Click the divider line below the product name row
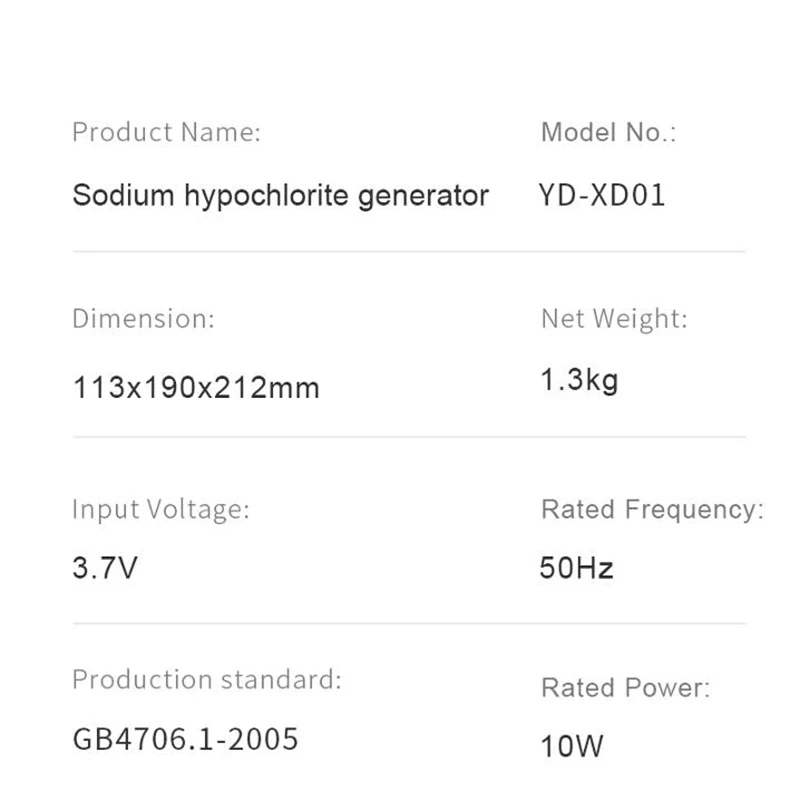Screen dimensions: 800x800 point(409,252)
